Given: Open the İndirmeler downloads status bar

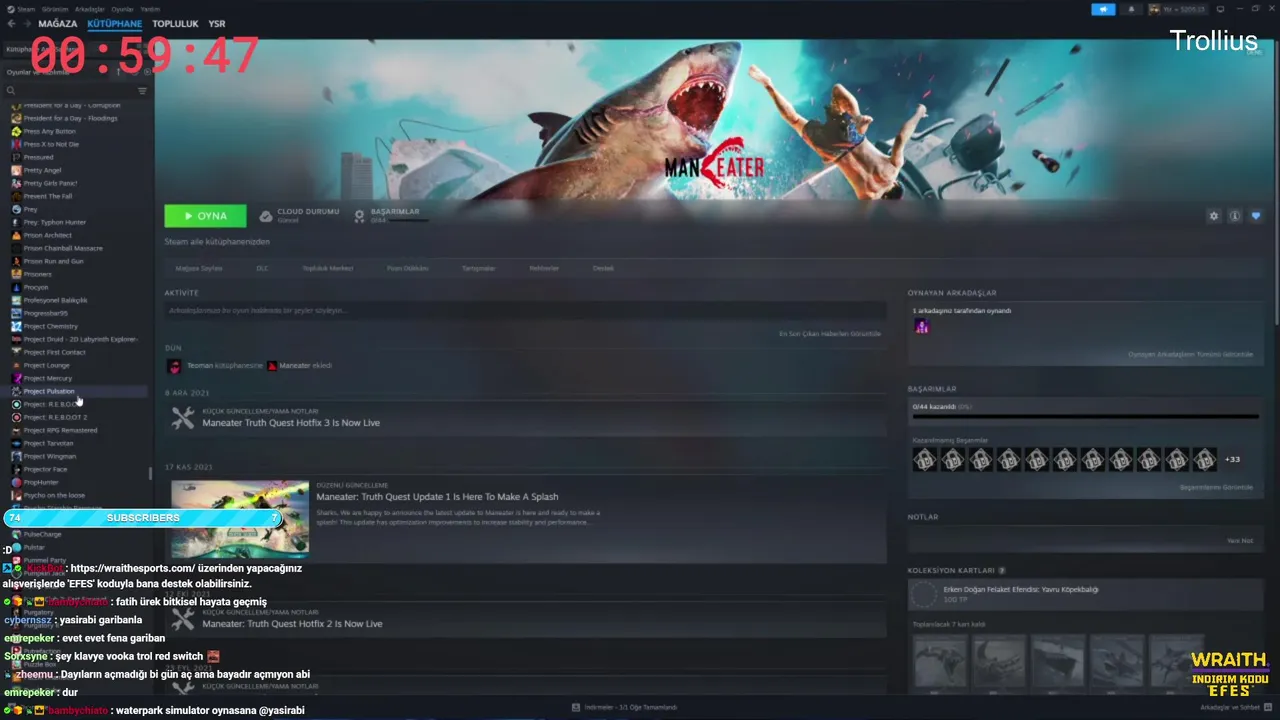Looking at the screenshot, I should (625, 707).
